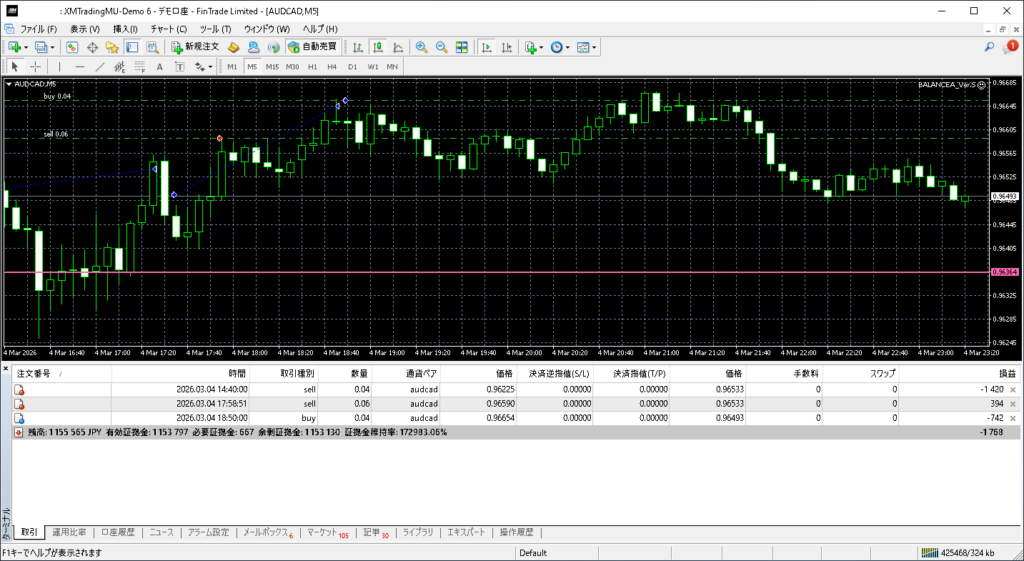This screenshot has height=561, width=1024.
Task: Select the crosshair cursor tool
Action: (36, 67)
